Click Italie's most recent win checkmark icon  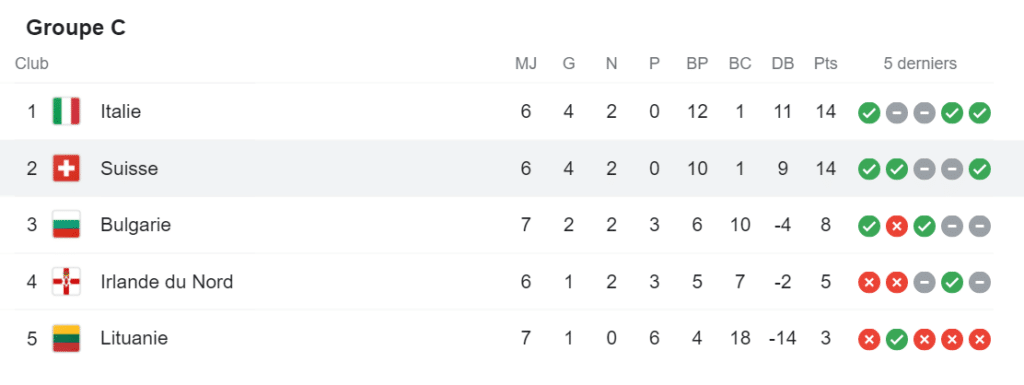980,113
